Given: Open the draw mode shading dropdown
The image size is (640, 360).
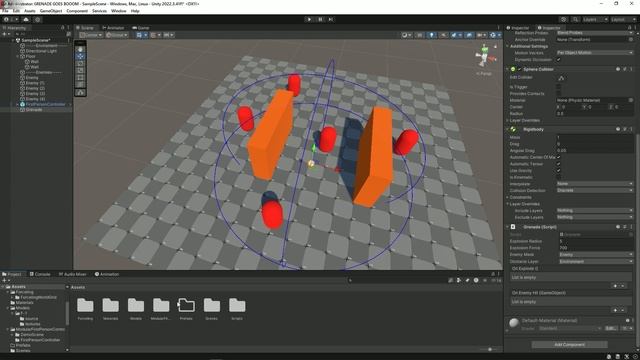Looking at the screenshot, I should pyautogui.click(x=406, y=35).
